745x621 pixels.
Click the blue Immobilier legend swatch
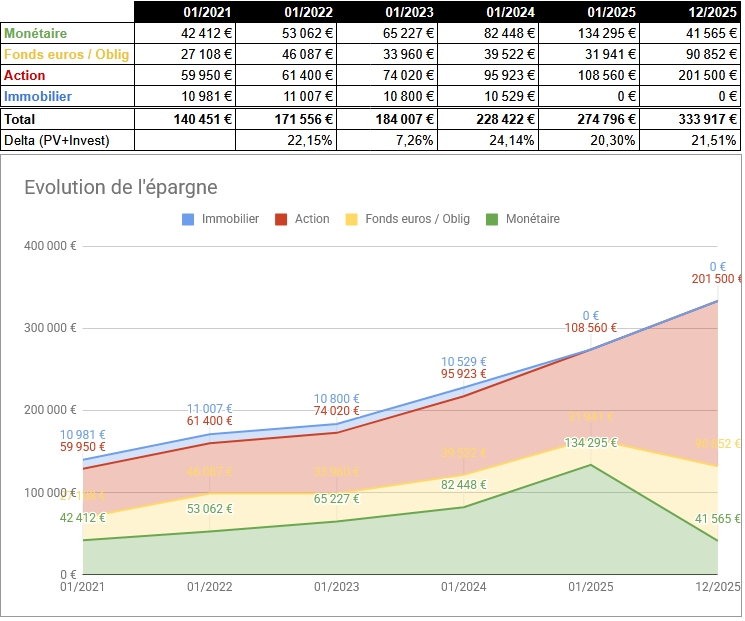click(x=189, y=219)
